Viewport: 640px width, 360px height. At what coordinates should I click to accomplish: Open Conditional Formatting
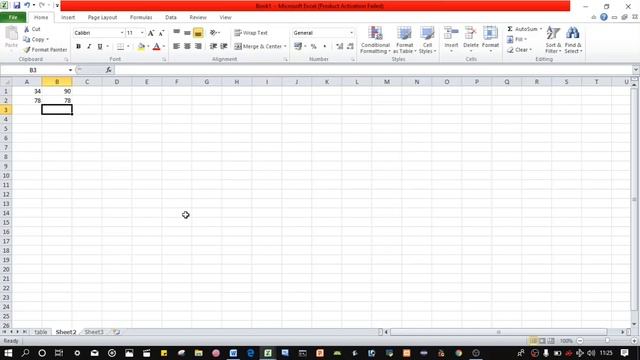376,40
